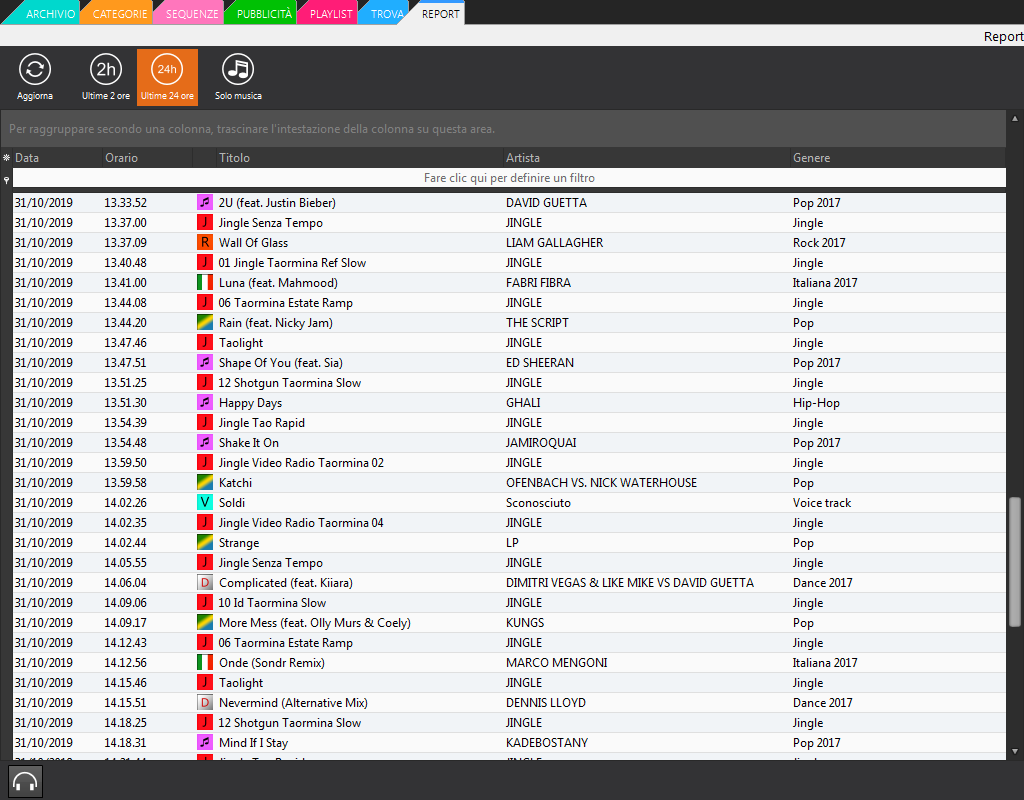Click the cyan V icon beside Soldi

pos(205,503)
